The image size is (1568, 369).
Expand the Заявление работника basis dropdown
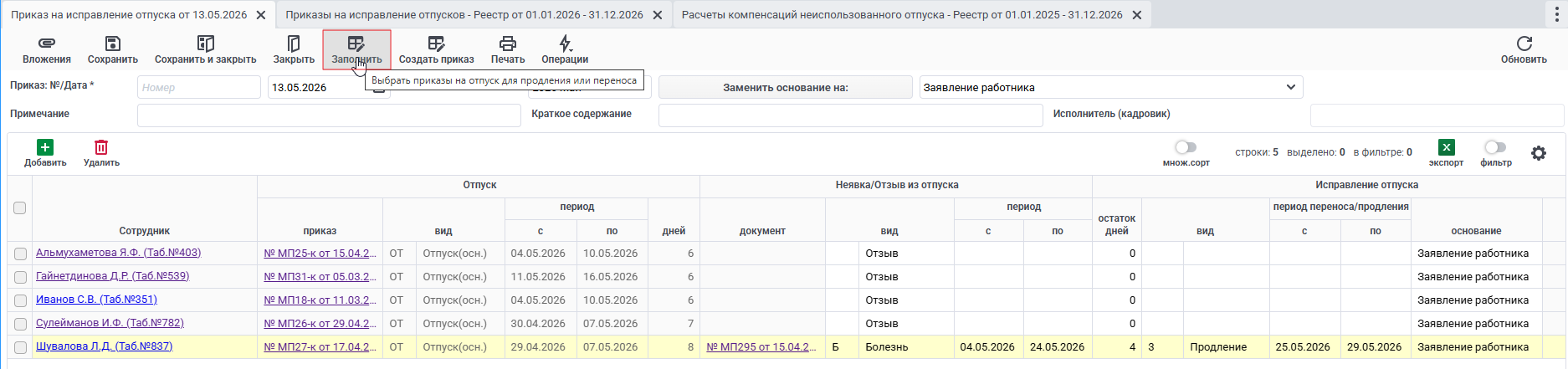1290,87
